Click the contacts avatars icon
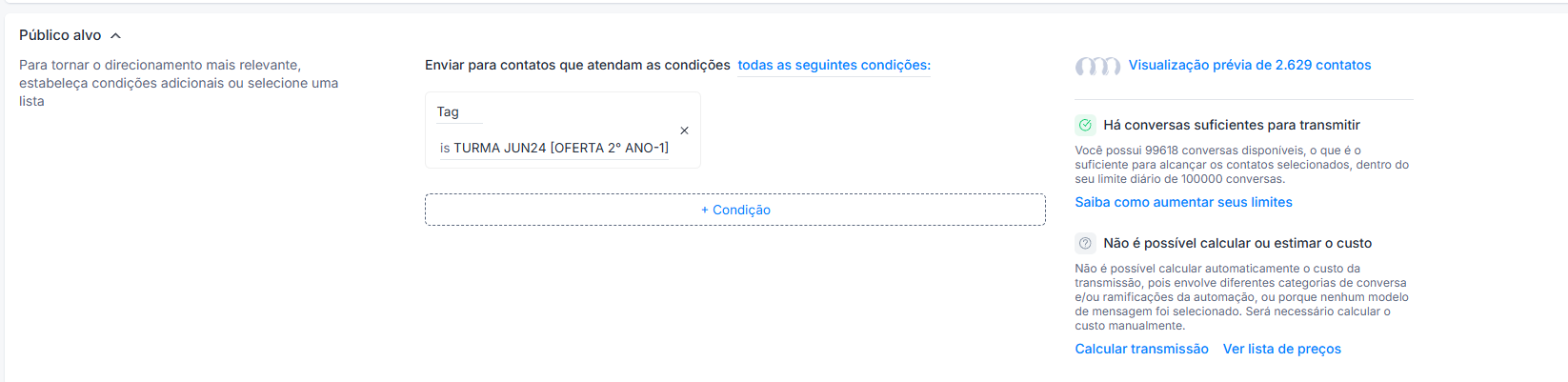The image size is (1568, 382). coord(1097,66)
